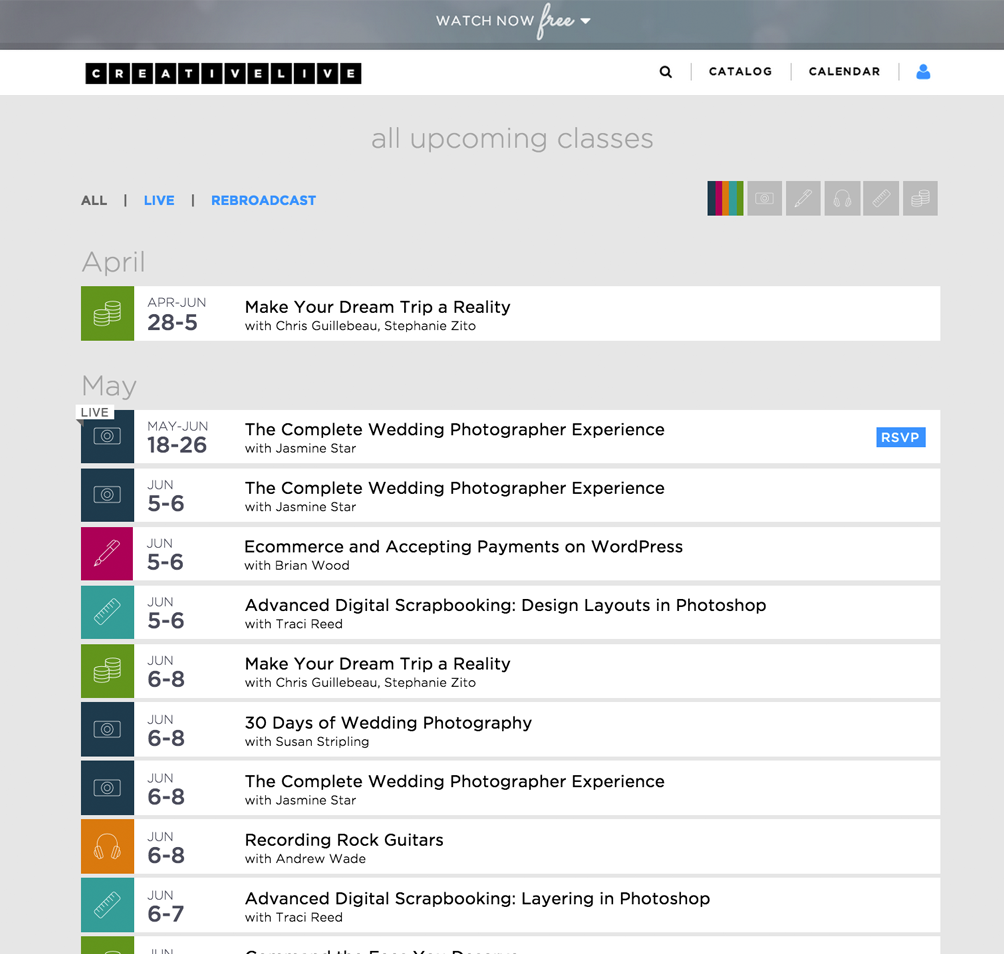The width and height of the screenshot is (1004, 954).
Task: Click the 'all upcoming classes' heading
Action: point(512,138)
